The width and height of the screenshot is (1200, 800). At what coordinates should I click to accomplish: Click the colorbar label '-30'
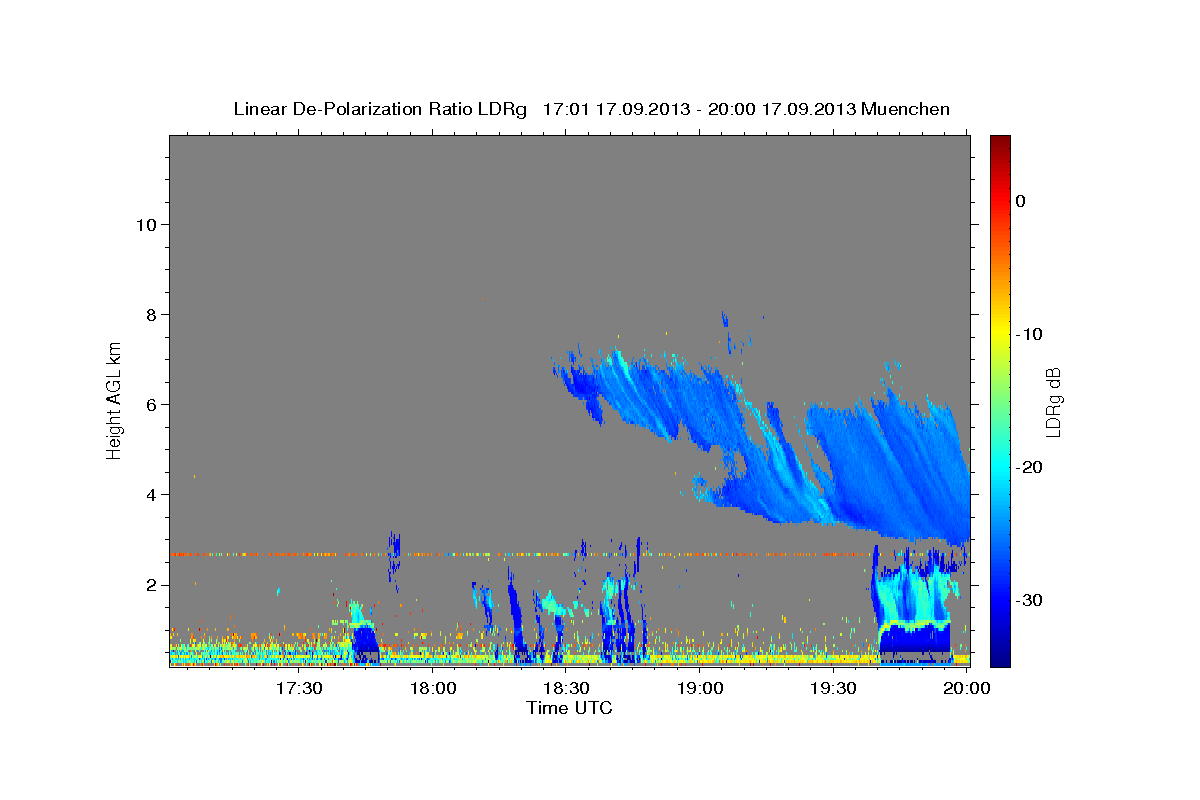[x=1029, y=600]
